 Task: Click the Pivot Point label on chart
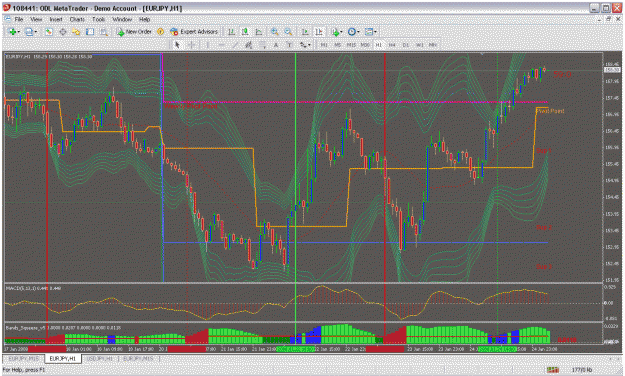[550, 111]
